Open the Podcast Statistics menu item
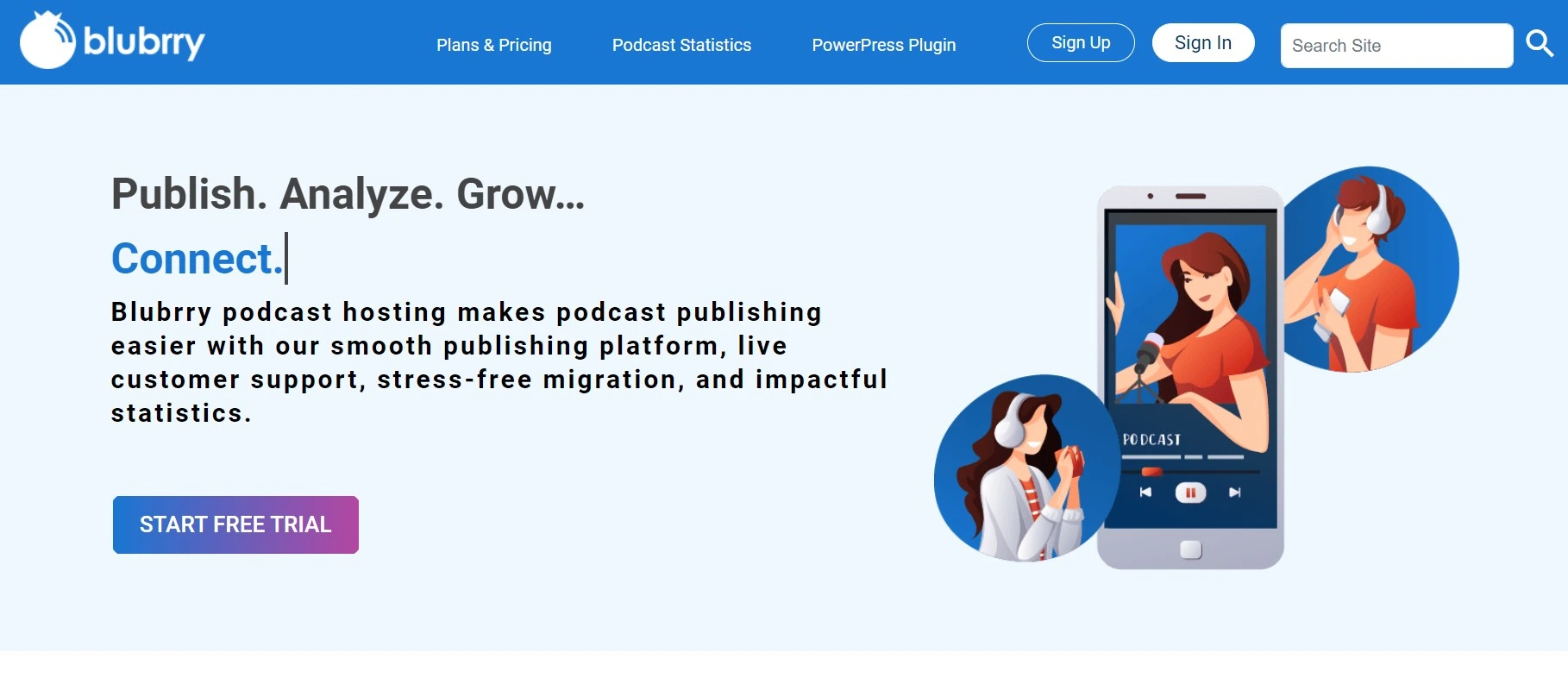The width and height of the screenshot is (1568, 678). [681, 45]
